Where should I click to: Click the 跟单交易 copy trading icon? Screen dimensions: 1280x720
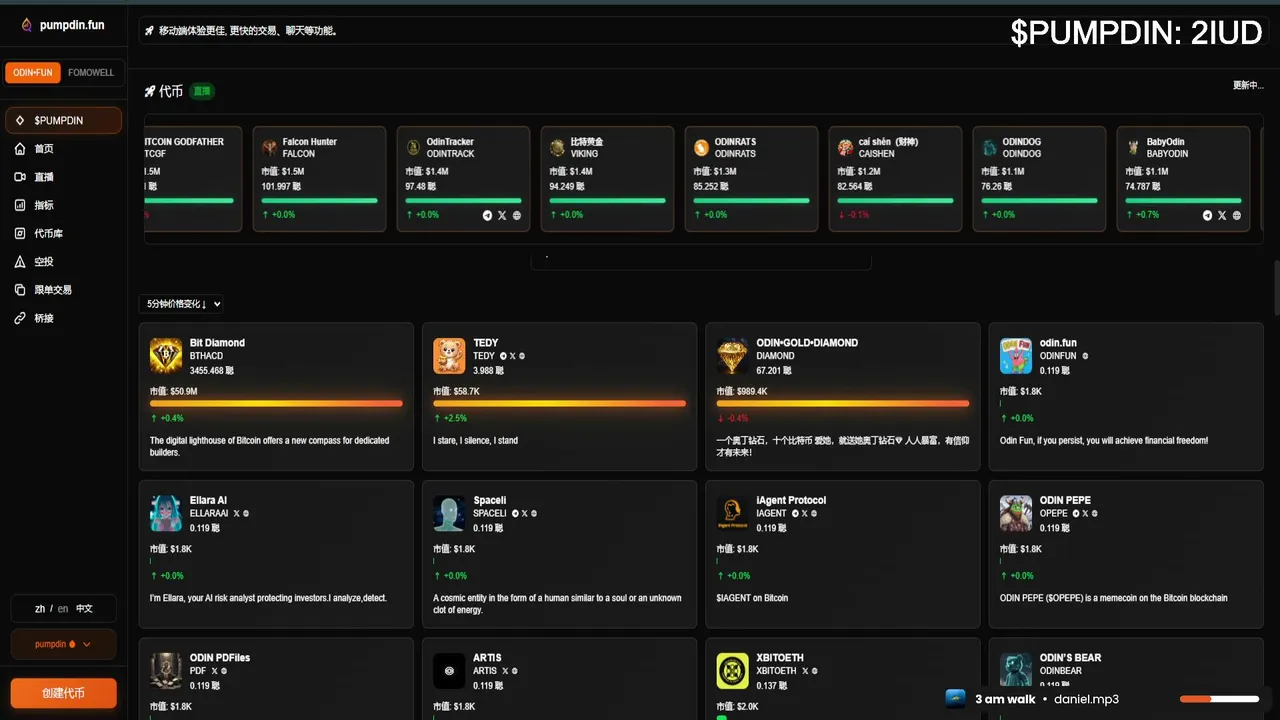20,290
